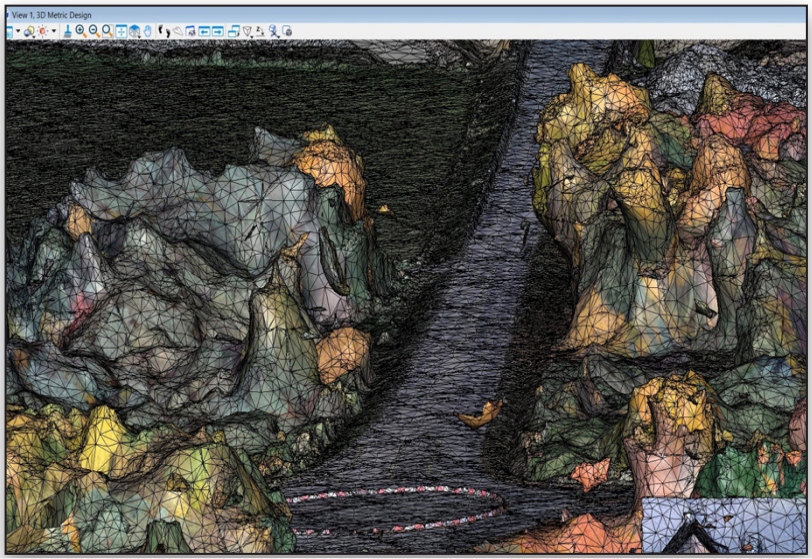The image size is (812, 559).
Task: Select the Pan View hand tool
Action: click(148, 32)
